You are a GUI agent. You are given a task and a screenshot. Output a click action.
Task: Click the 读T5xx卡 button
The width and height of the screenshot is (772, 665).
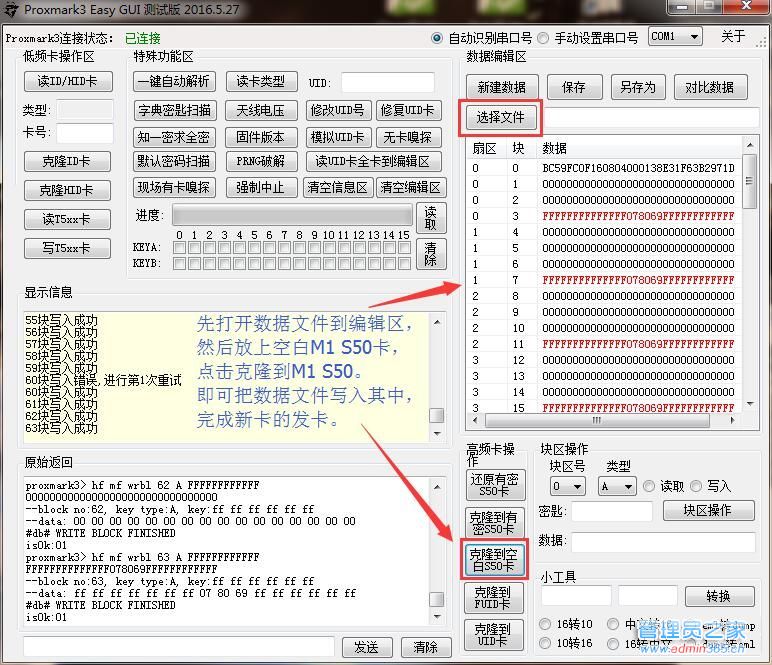67,220
